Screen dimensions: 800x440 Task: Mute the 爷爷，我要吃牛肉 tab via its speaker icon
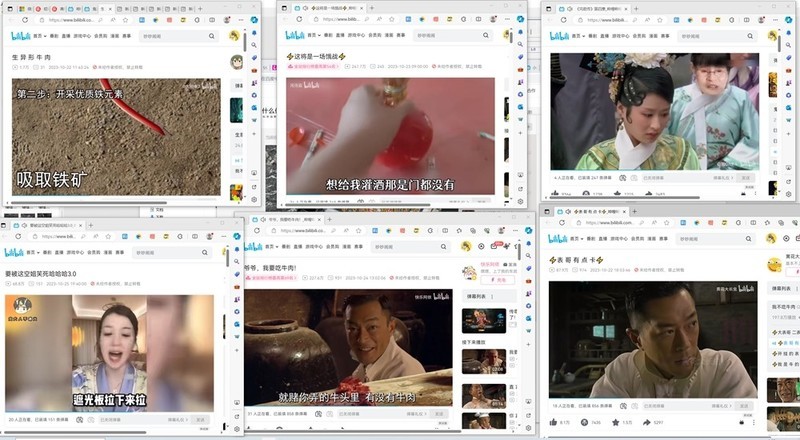[x=263, y=219]
